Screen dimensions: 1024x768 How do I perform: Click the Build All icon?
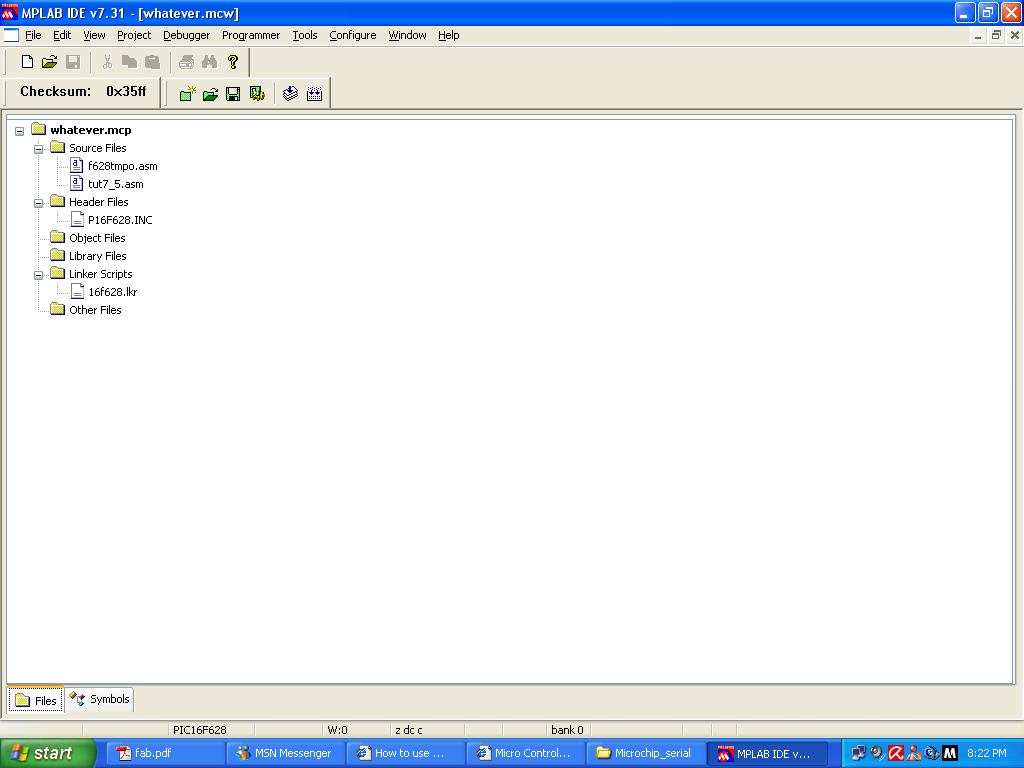click(314, 94)
